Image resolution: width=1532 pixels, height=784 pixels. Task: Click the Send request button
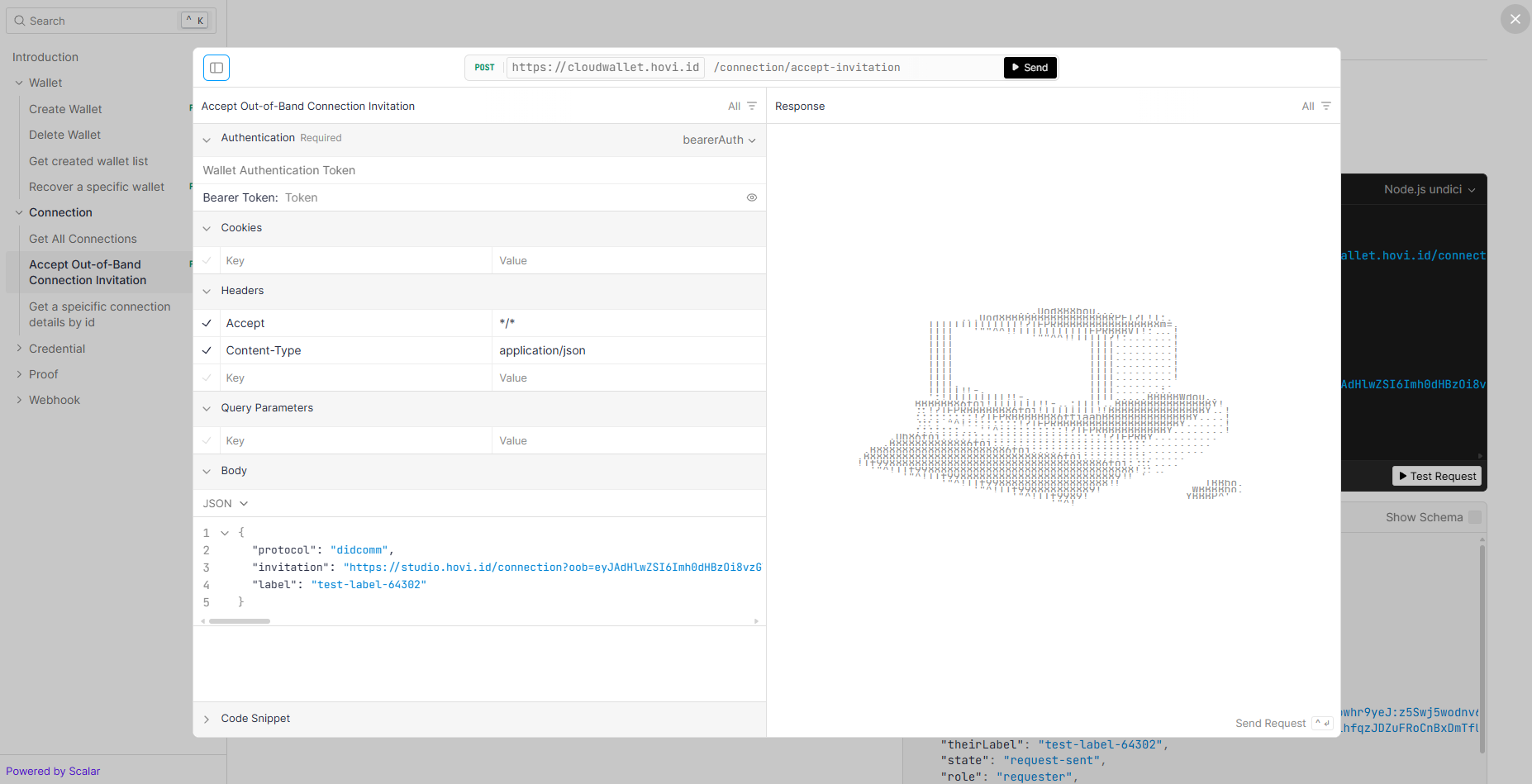1030,68
